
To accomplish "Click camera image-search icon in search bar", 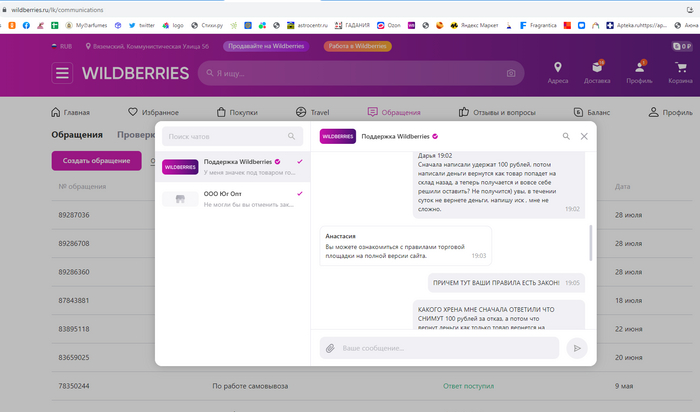I will pyautogui.click(x=511, y=73).
